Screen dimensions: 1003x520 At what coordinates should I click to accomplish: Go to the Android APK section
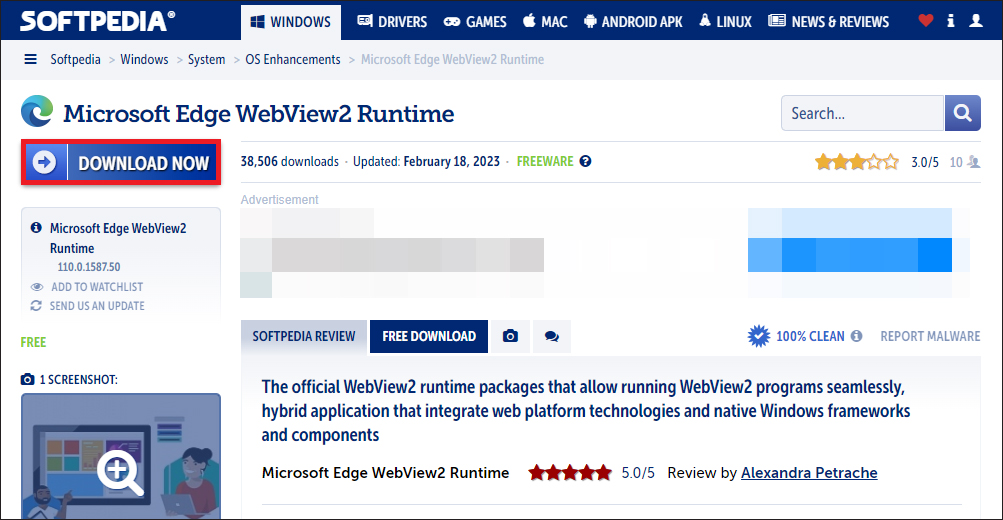click(x=633, y=22)
